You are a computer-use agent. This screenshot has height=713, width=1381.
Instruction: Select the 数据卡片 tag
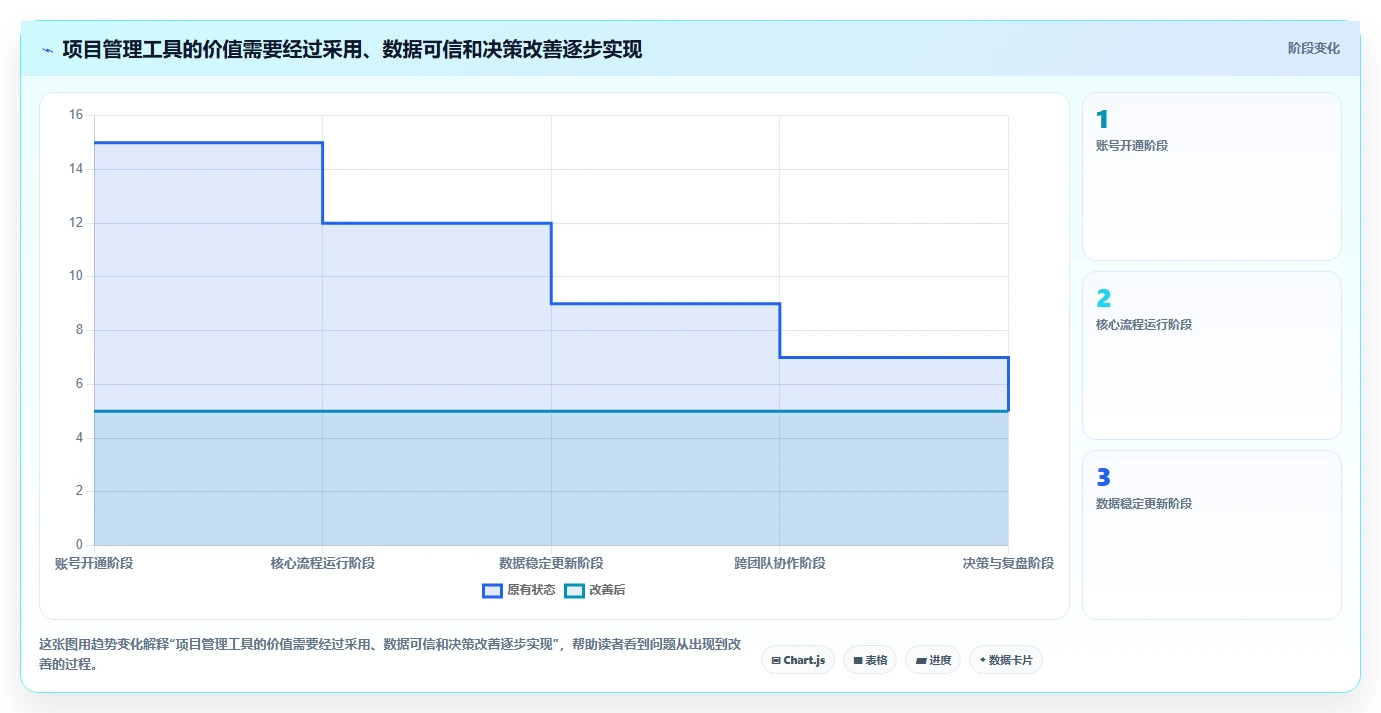1006,660
